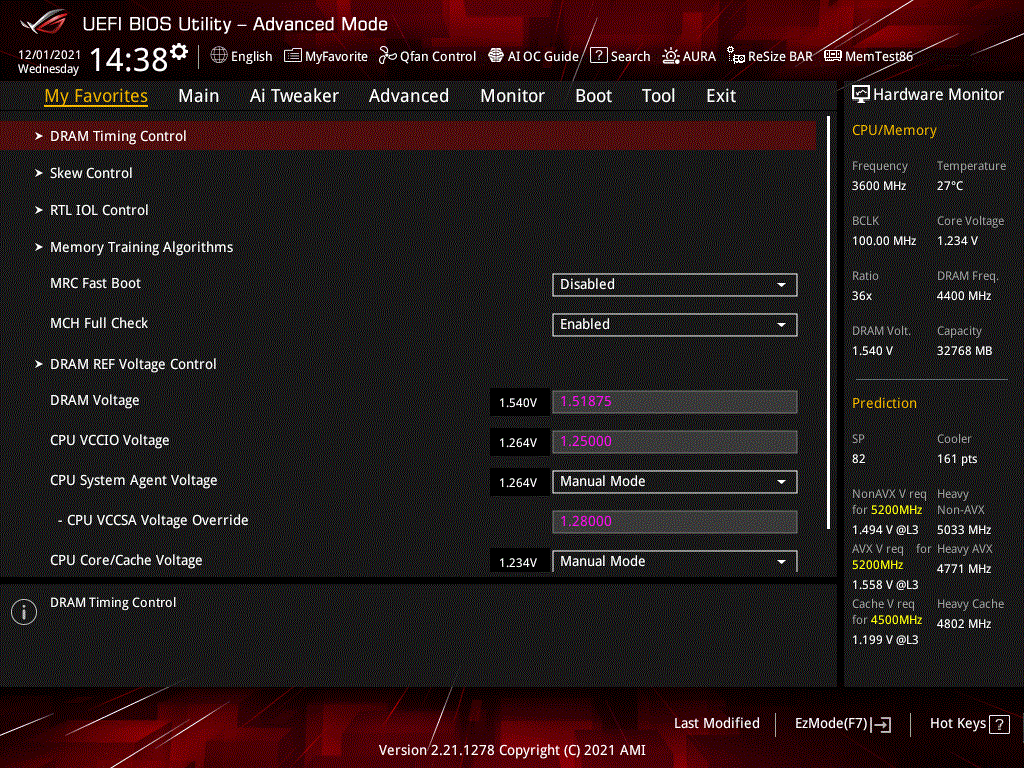The width and height of the screenshot is (1024, 768).
Task: Click Last Modified button
Action: [716, 724]
